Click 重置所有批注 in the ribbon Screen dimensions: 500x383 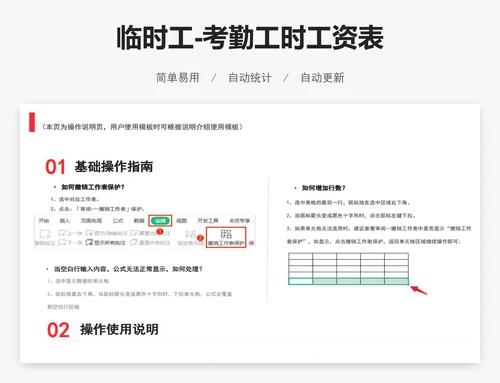pyautogui.click(x=150, y=242)
